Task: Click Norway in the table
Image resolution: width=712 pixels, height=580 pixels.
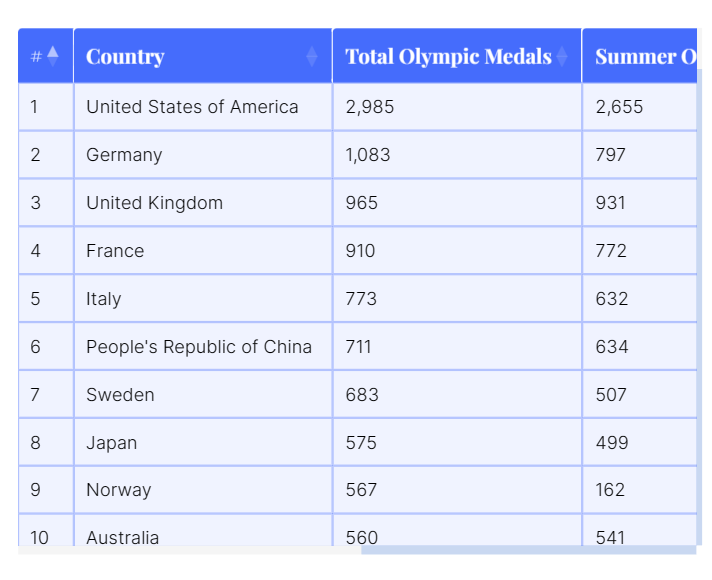Action: 119,490
